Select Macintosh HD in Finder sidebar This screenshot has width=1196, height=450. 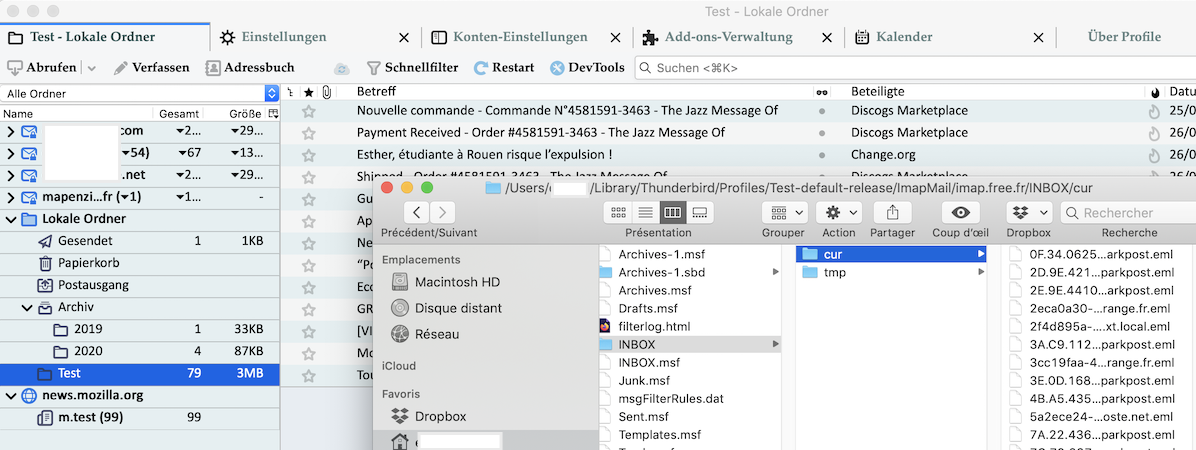click(x=445, y=282)
